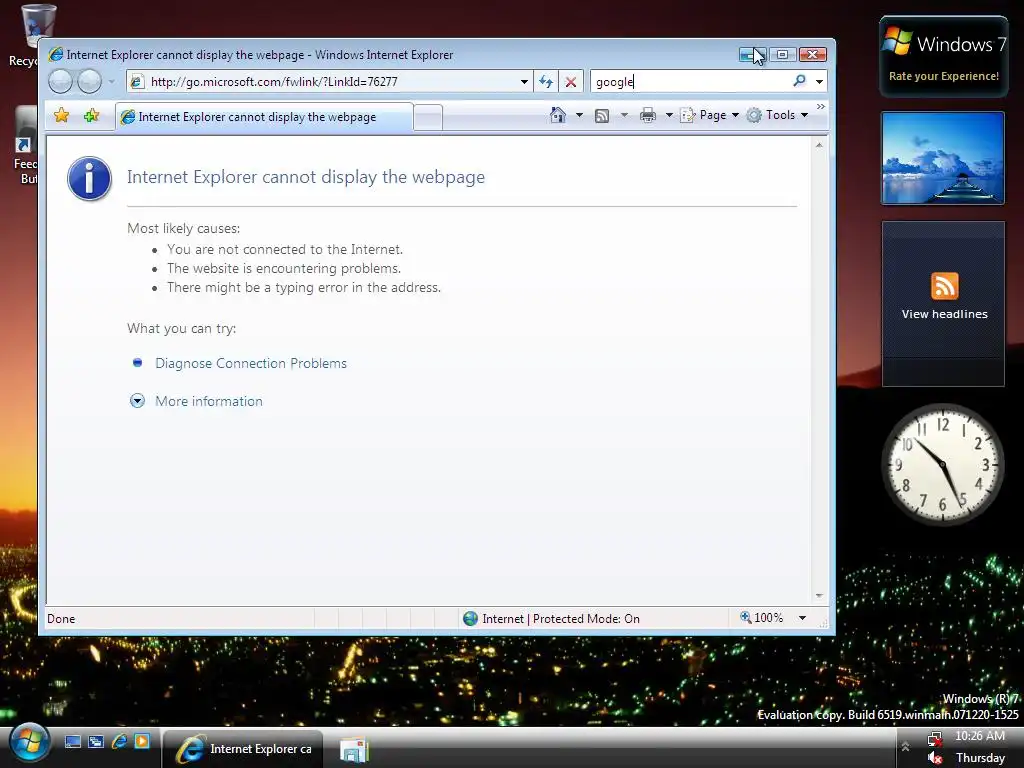Minimize the Internet Explorer window

pos(752,55)
